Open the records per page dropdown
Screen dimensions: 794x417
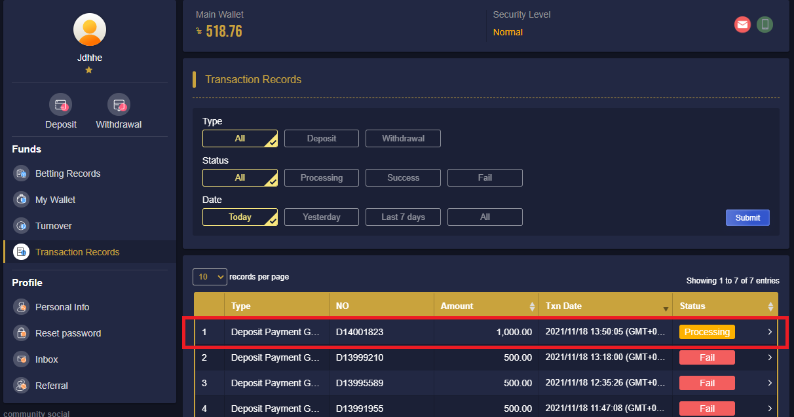[210, 277]
